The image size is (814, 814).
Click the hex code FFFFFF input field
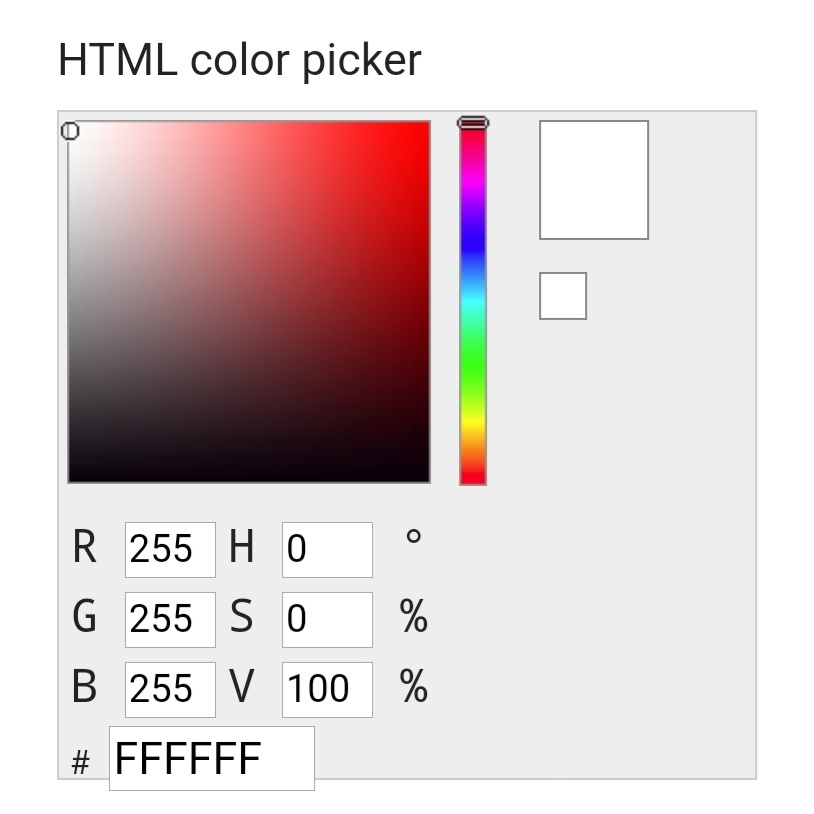[211, 759]
